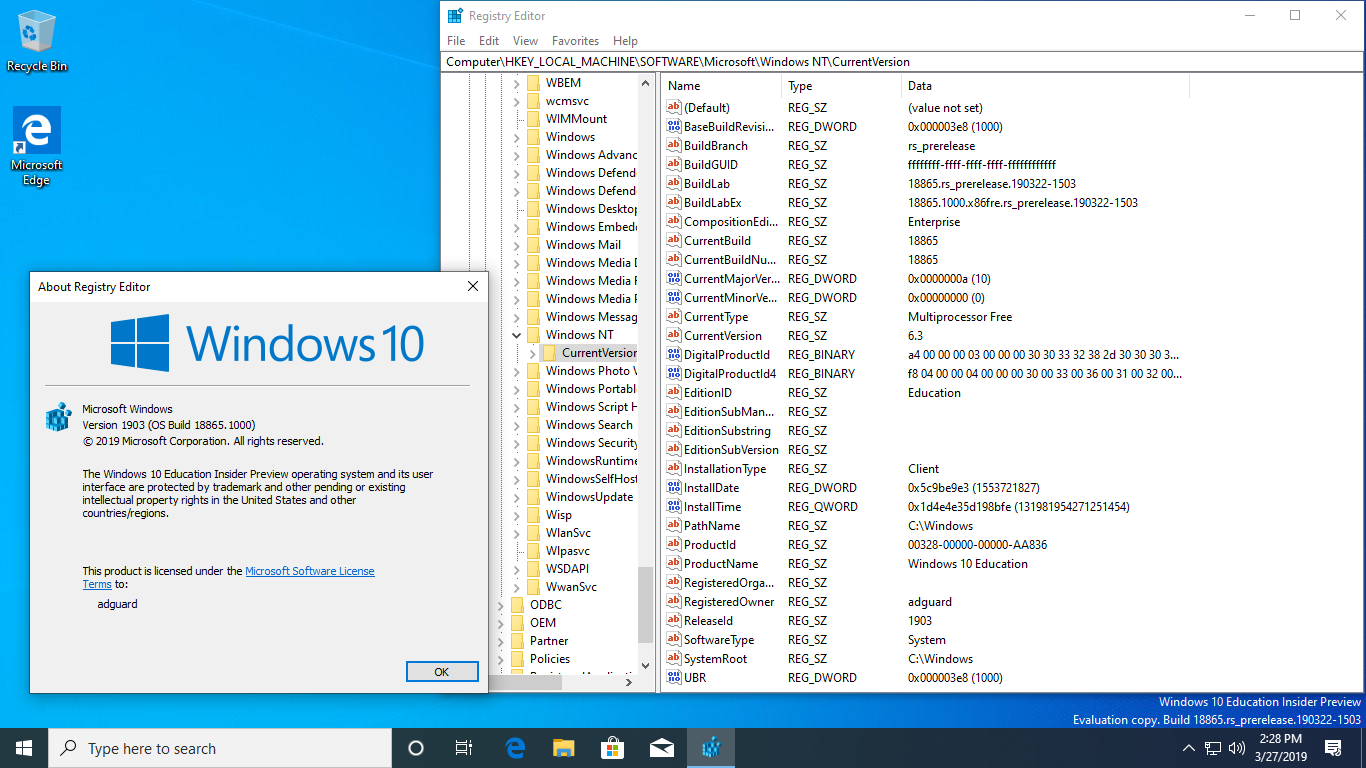Select DigitalProductId binary value icon
This screenshot has height=768, width=1366.
click(674, 355)
